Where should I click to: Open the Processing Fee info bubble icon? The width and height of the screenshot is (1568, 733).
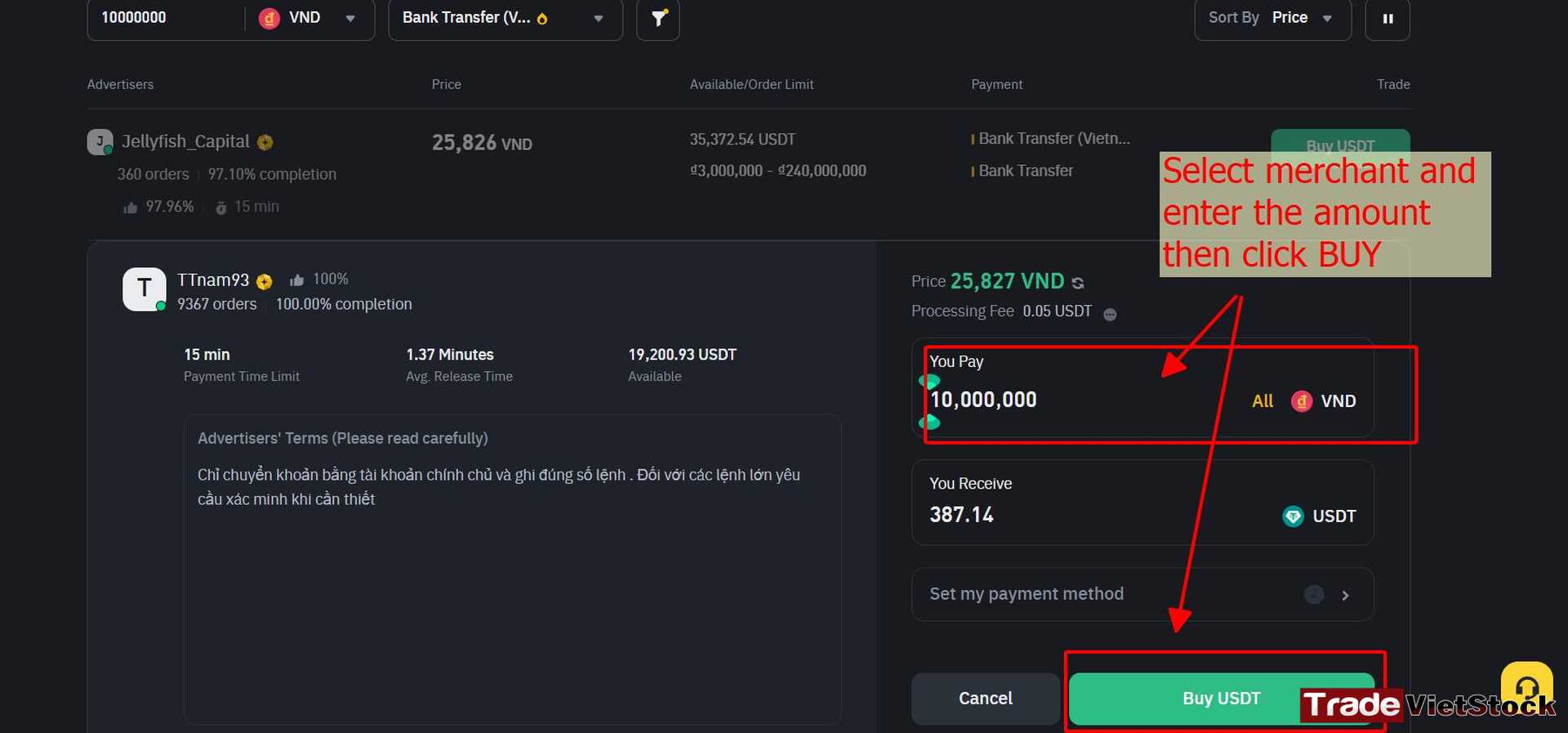[x=1110, y=314]
